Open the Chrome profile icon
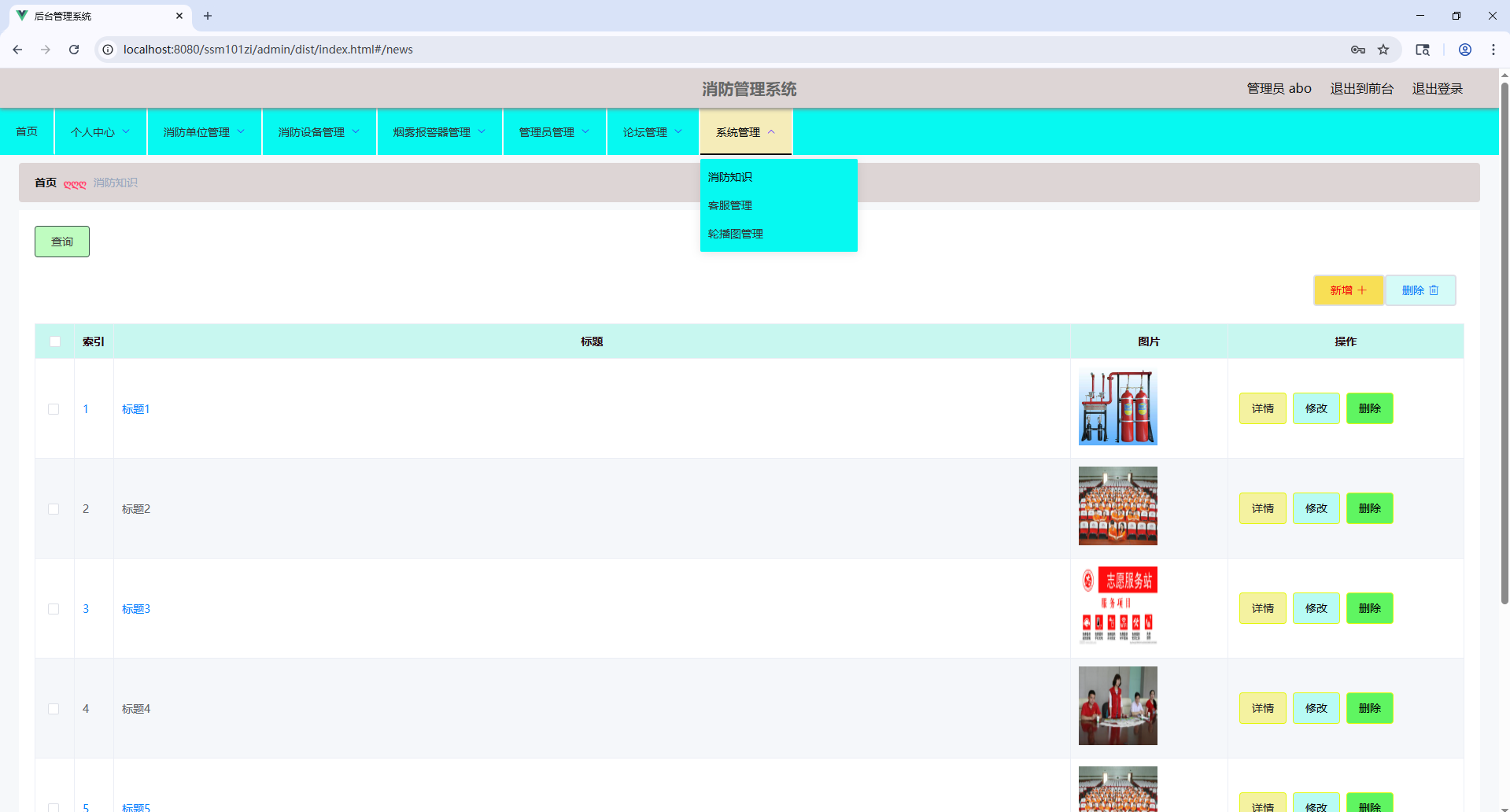The image size is (1510, 812). tap(1465, 50)
